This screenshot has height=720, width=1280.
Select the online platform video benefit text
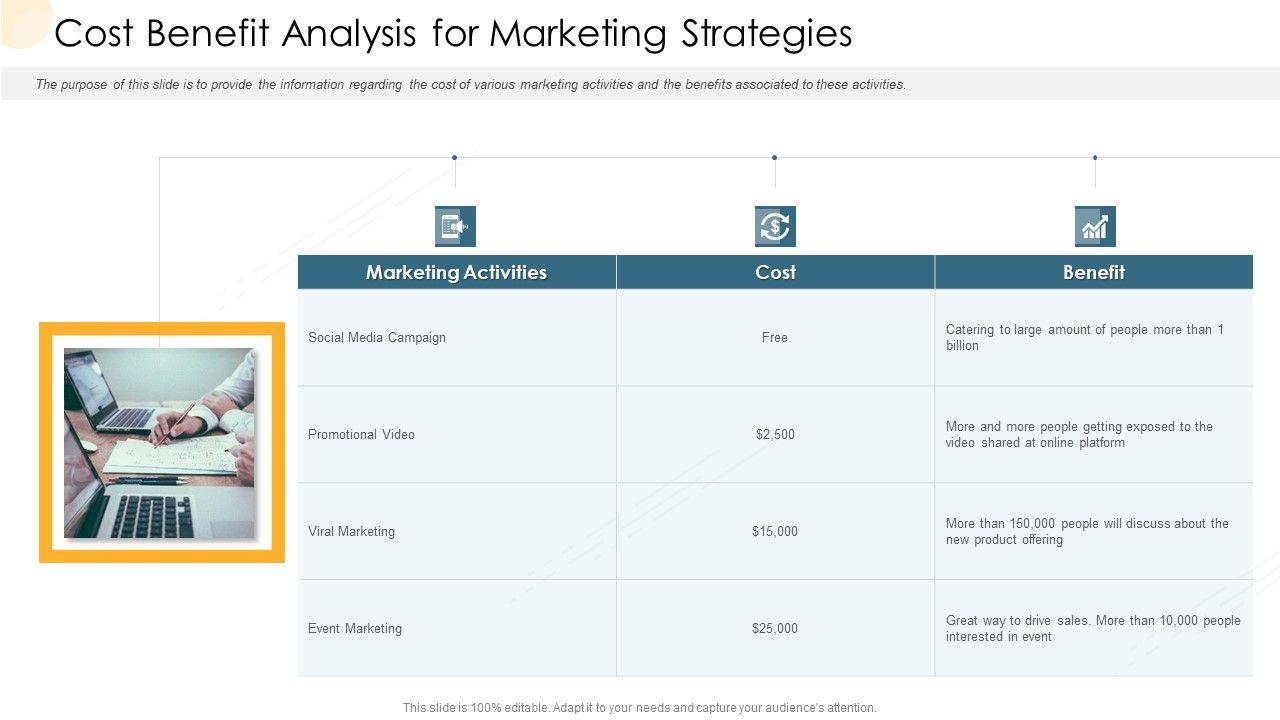pos(1079,435)
